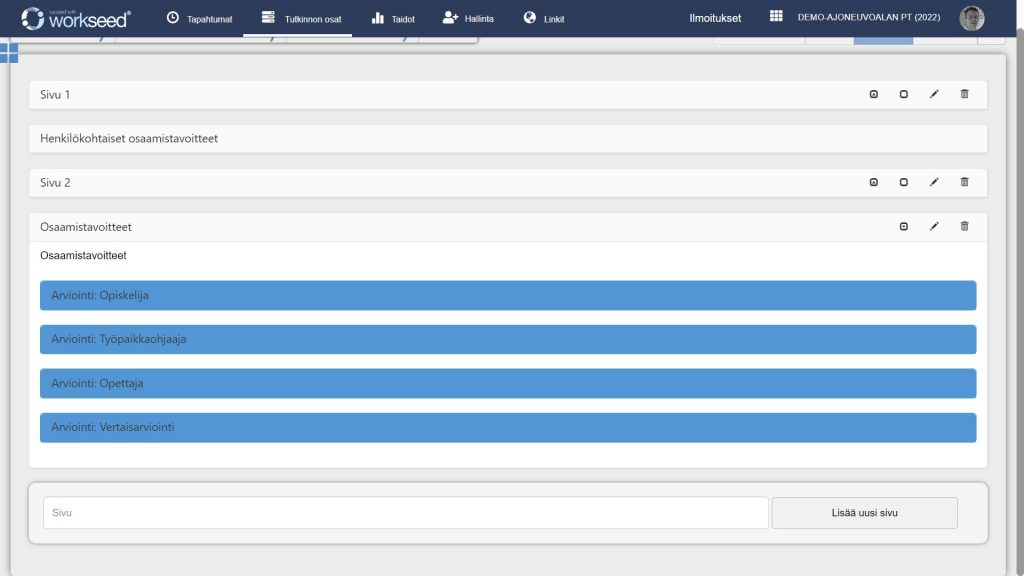The height and width of the screenshot is (576, 1024).
Task: Expand the Arviointi: Vertaisarviointi bar
Action: tap(508, 427)
